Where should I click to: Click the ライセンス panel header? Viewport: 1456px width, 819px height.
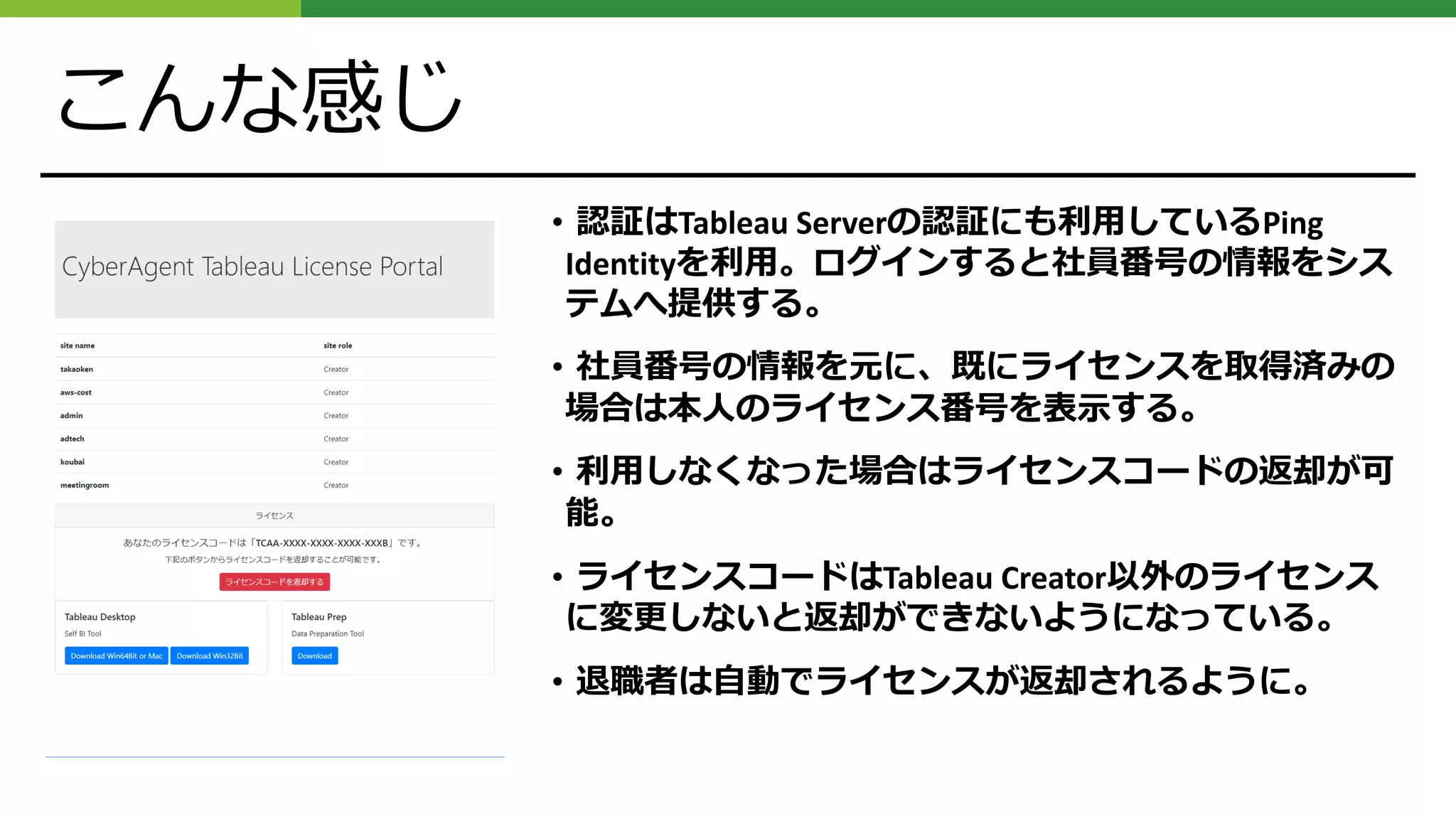click(274, 515)
